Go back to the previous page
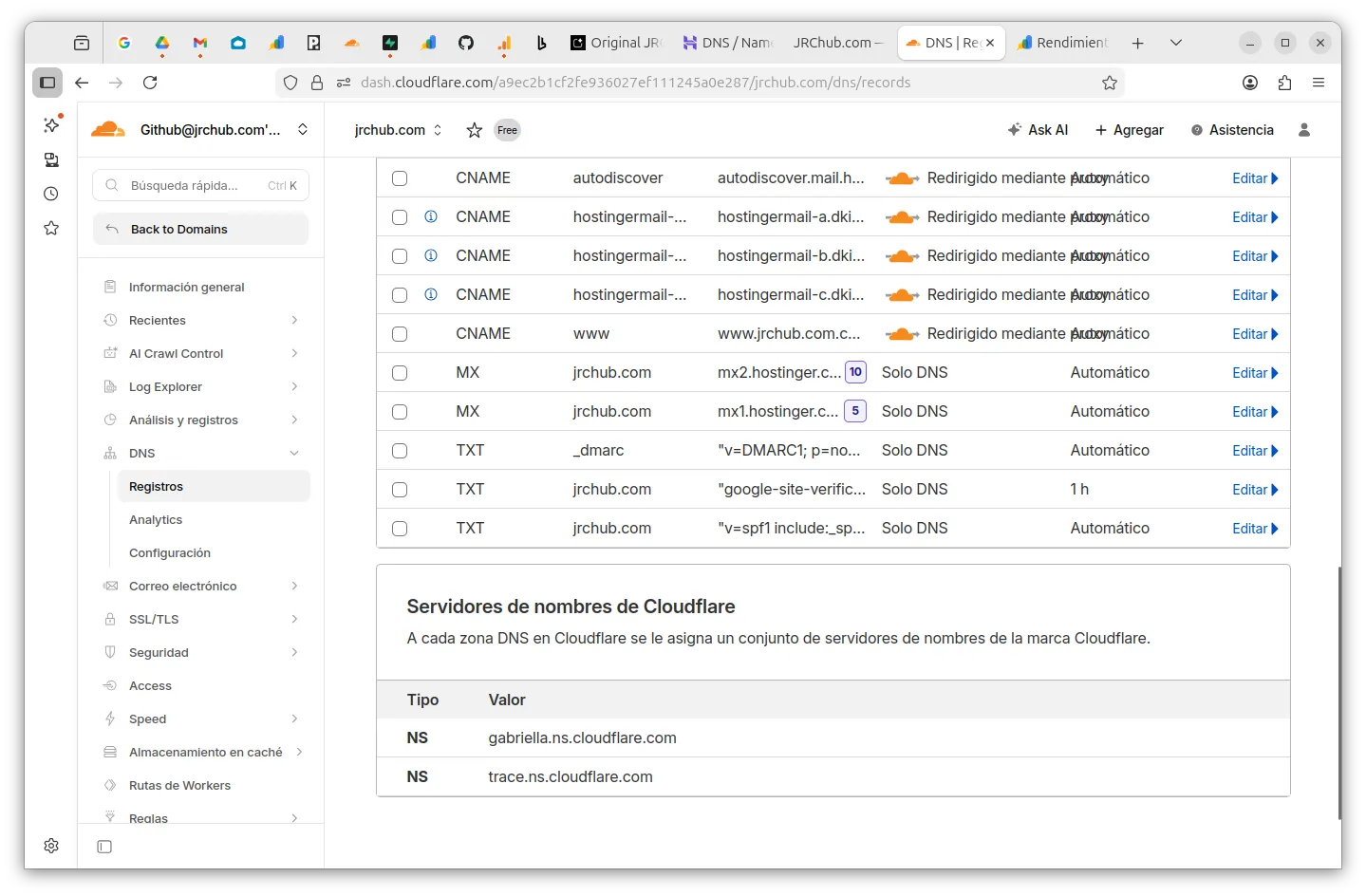 (82, 83)
